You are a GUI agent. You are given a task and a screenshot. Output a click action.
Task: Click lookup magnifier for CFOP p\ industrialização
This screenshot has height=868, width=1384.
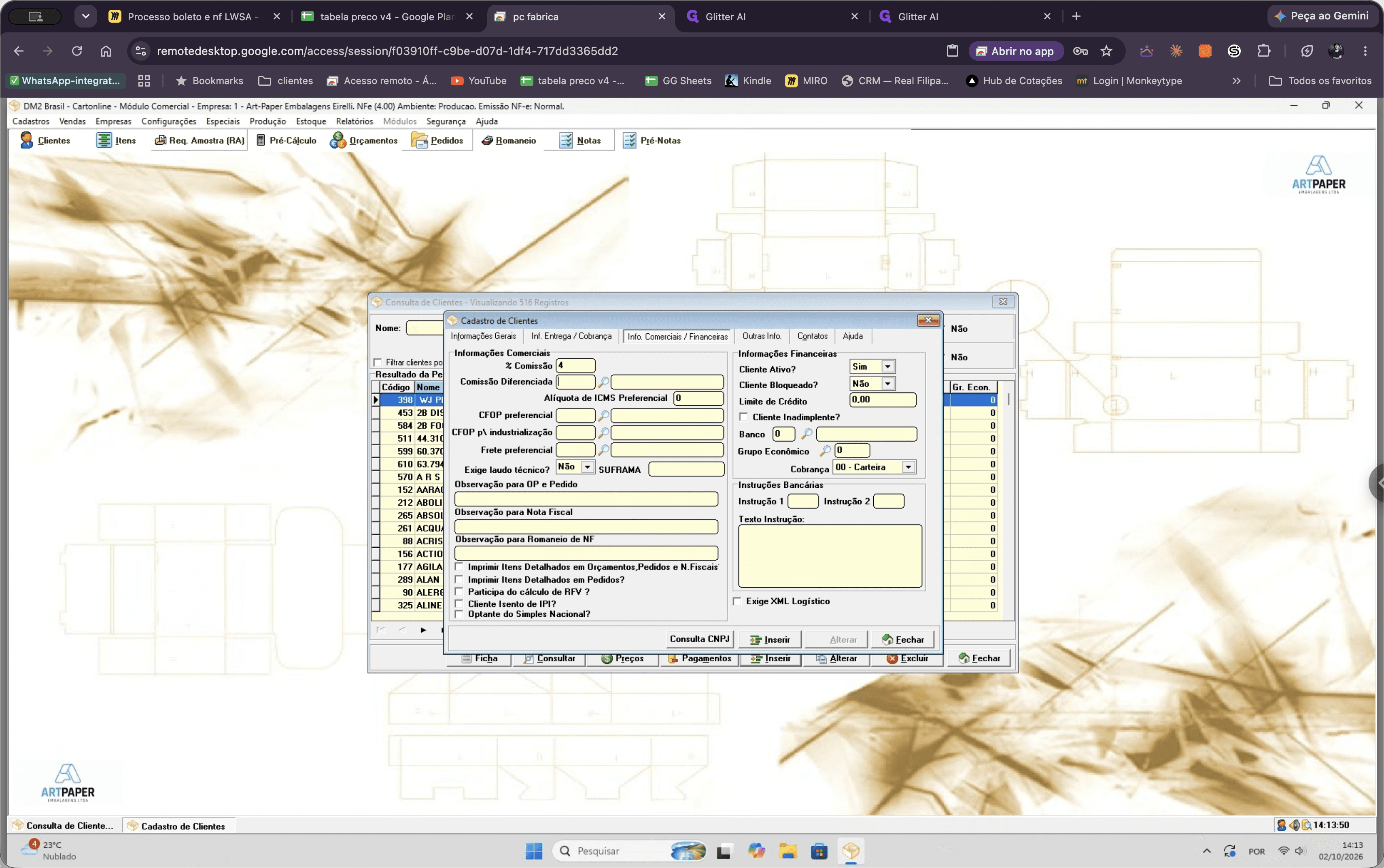[603, 432]
